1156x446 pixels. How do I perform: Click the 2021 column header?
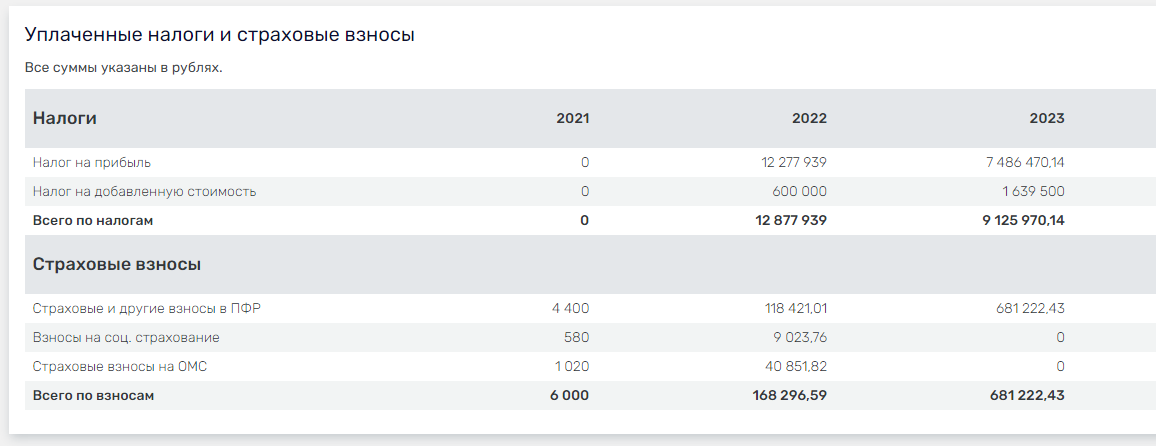tap(573, 118)
